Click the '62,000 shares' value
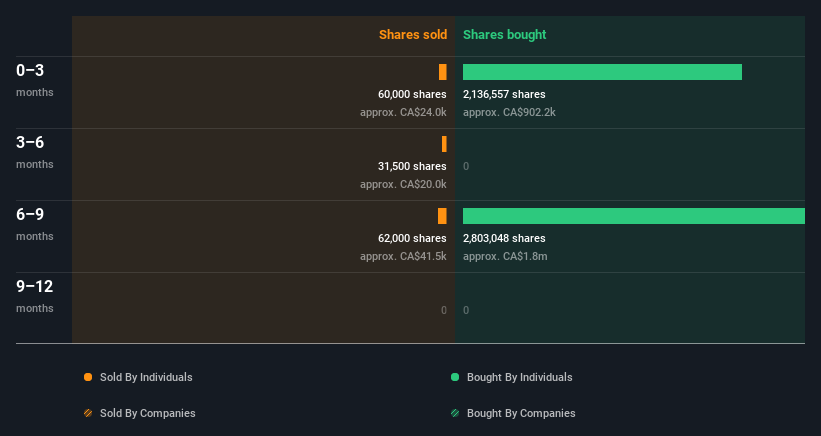 pyautogui.click(x=412, y=238)
